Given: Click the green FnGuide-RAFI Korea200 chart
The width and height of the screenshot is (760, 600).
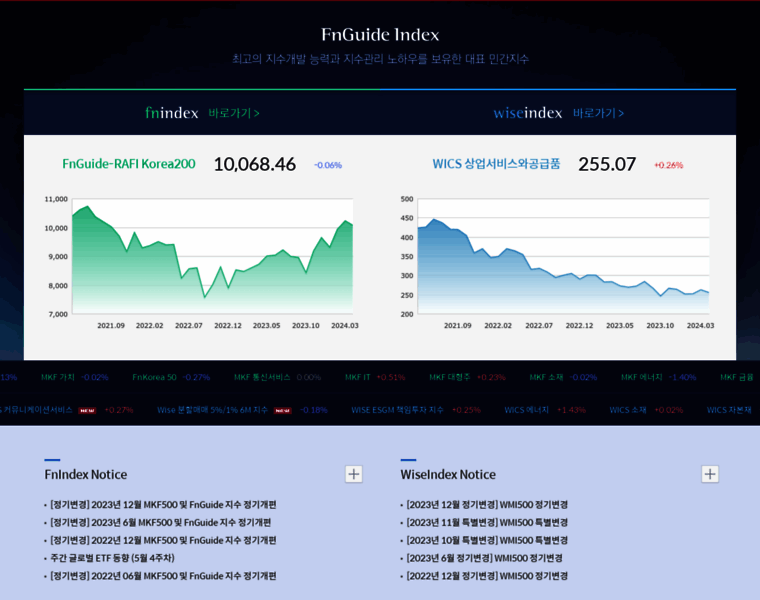Looking at the screenshot, I should (x=212, y=260).
